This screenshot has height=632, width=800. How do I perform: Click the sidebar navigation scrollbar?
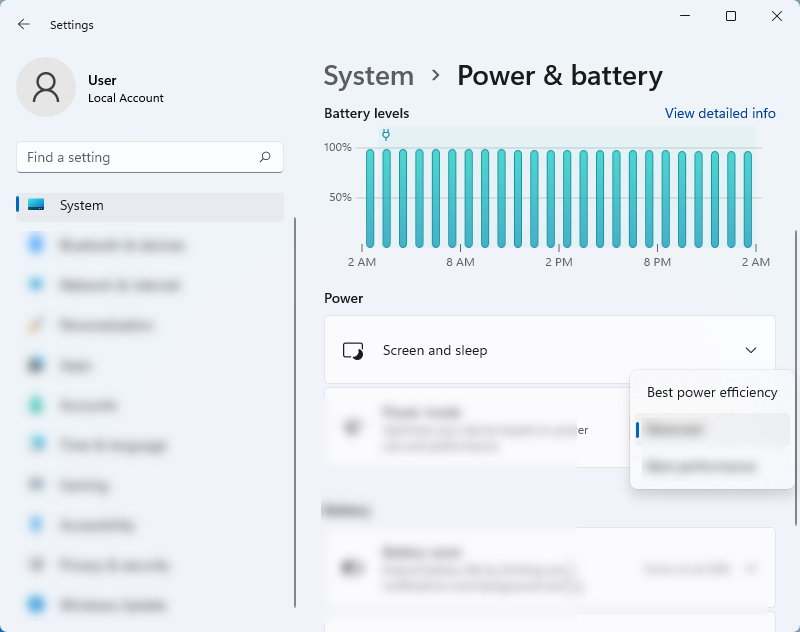pos(295,410)
